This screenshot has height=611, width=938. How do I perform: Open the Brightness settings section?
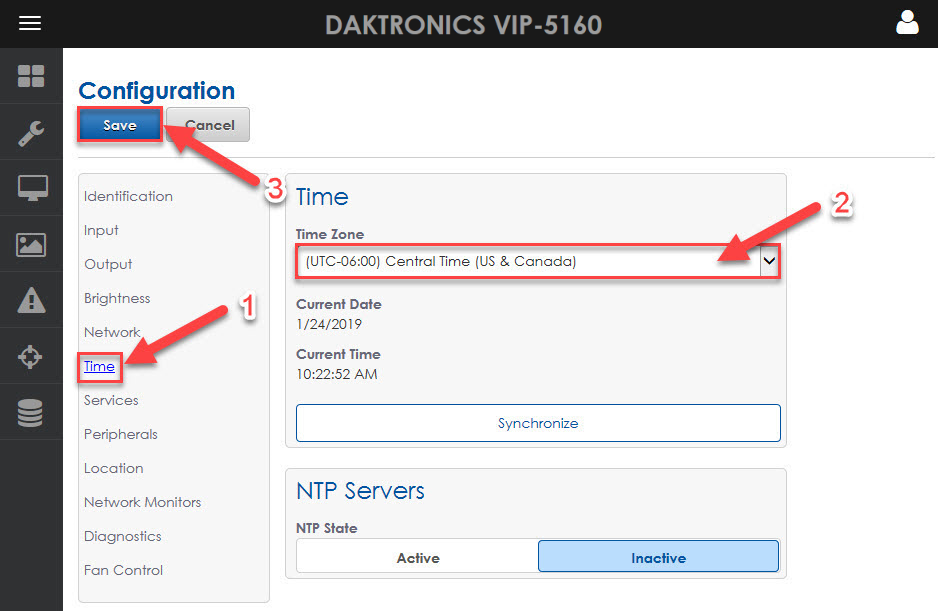[x=117, y=298]
